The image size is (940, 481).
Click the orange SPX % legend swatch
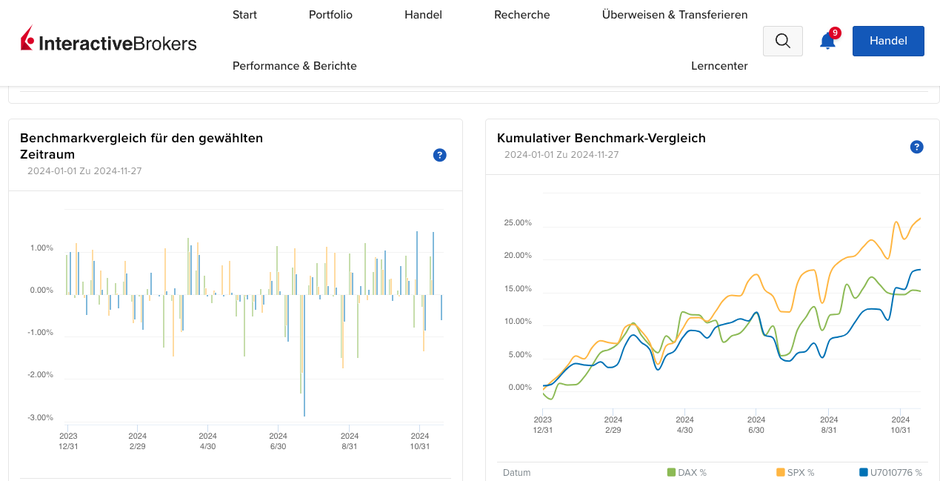pyautogui.click(x=781, y=473)
